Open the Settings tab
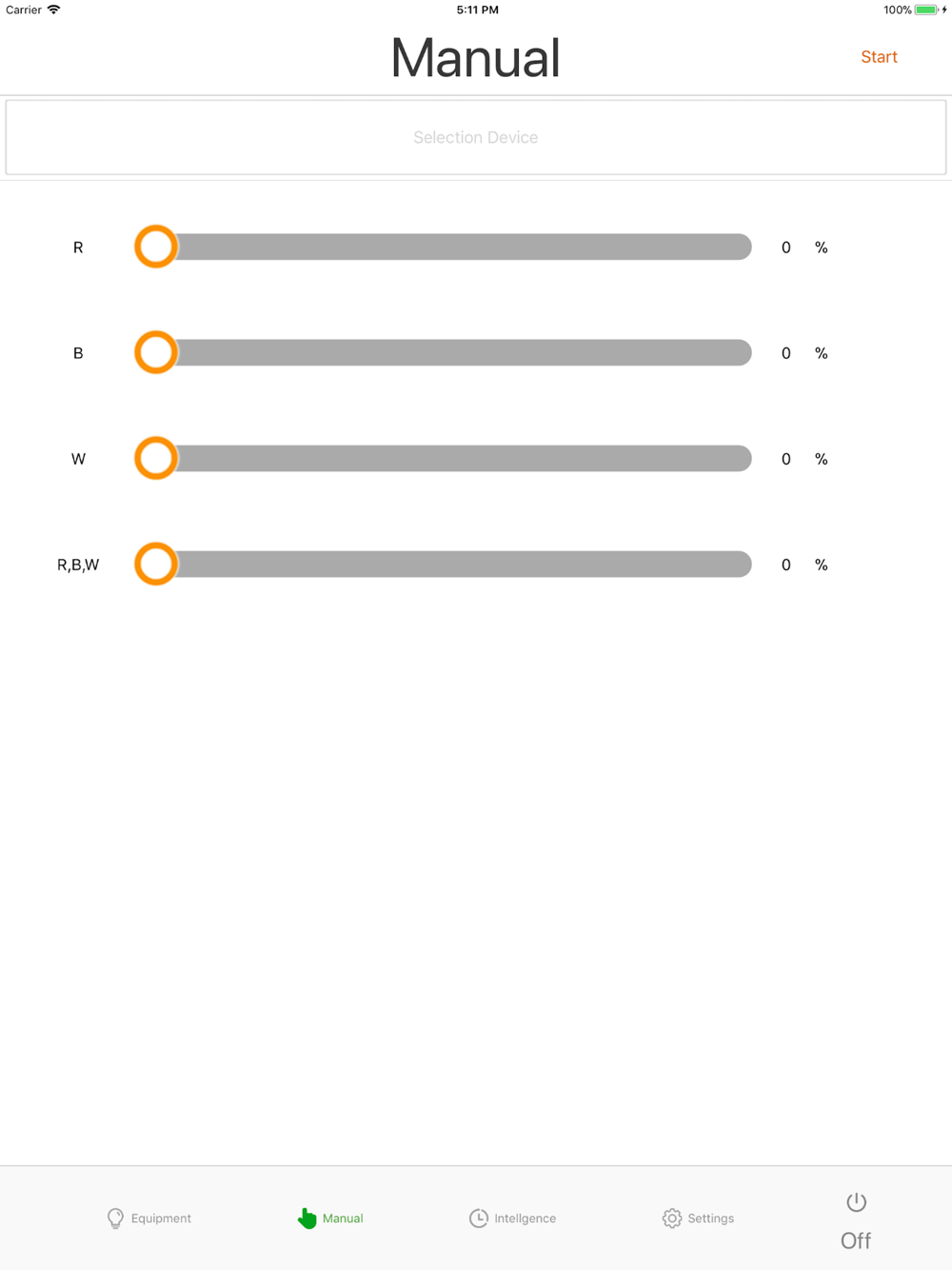 [698, 1218]
